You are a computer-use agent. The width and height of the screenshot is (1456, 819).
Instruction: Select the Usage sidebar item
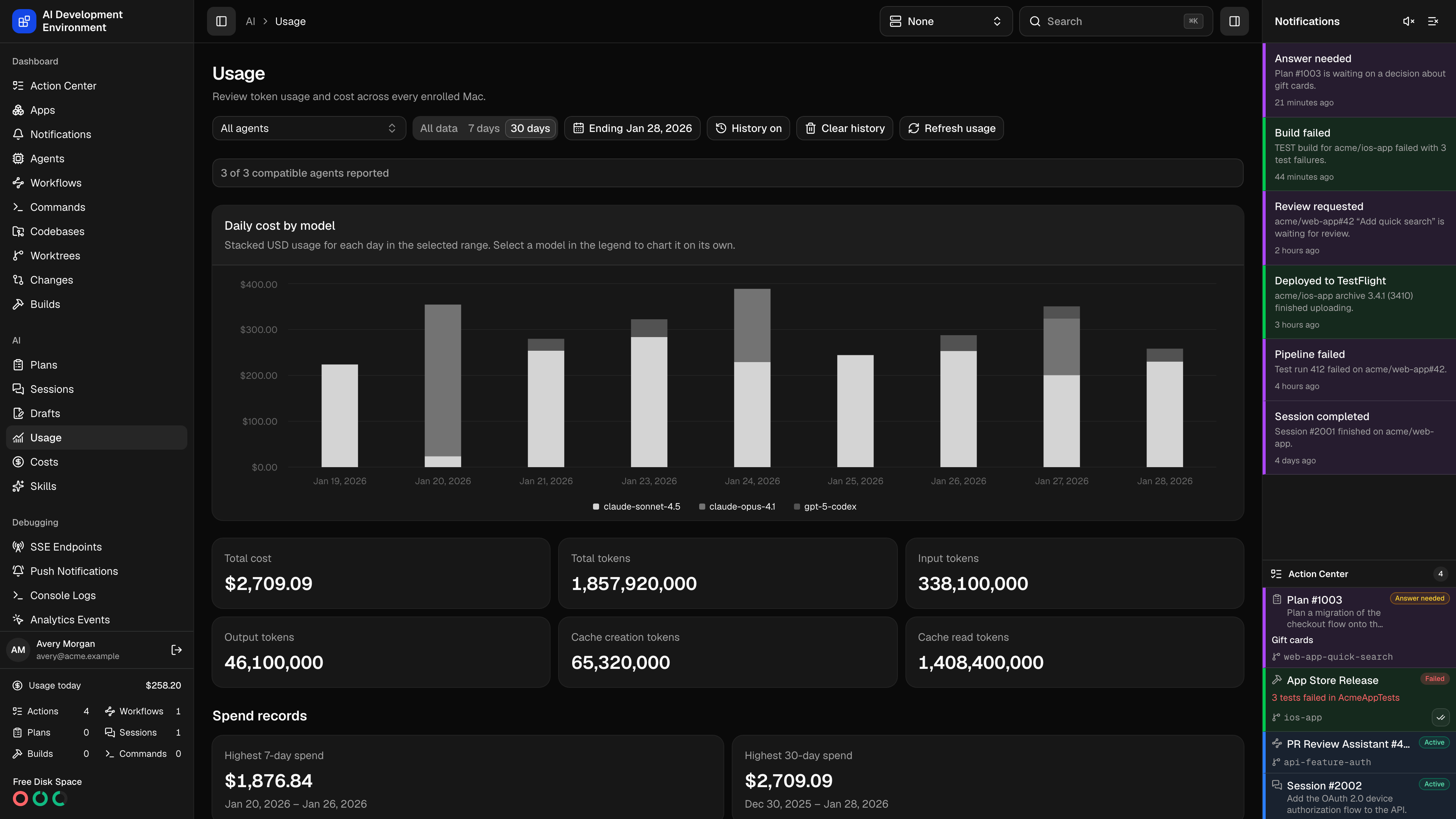(x=96, y=438)
